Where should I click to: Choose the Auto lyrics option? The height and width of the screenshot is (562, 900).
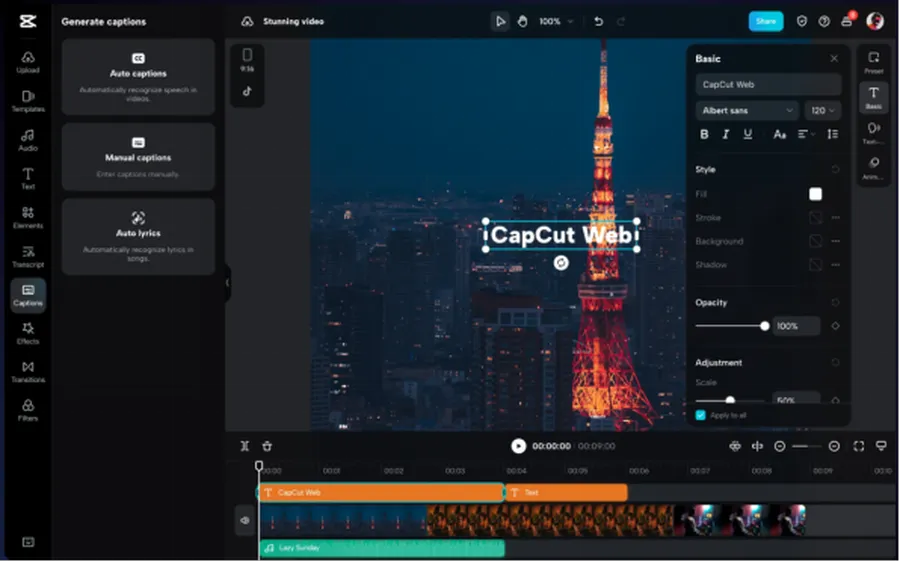pos(138,237)
